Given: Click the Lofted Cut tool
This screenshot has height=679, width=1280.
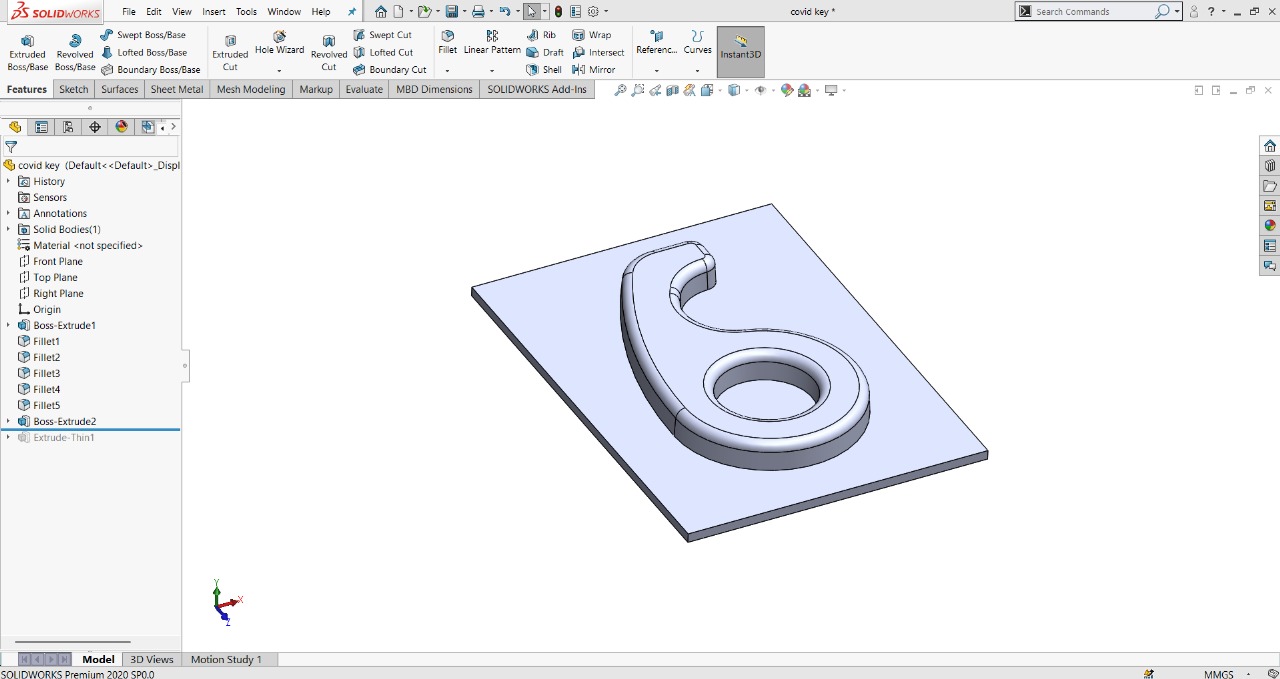Looking at the screenshot, I should click(x=383, y=52).
